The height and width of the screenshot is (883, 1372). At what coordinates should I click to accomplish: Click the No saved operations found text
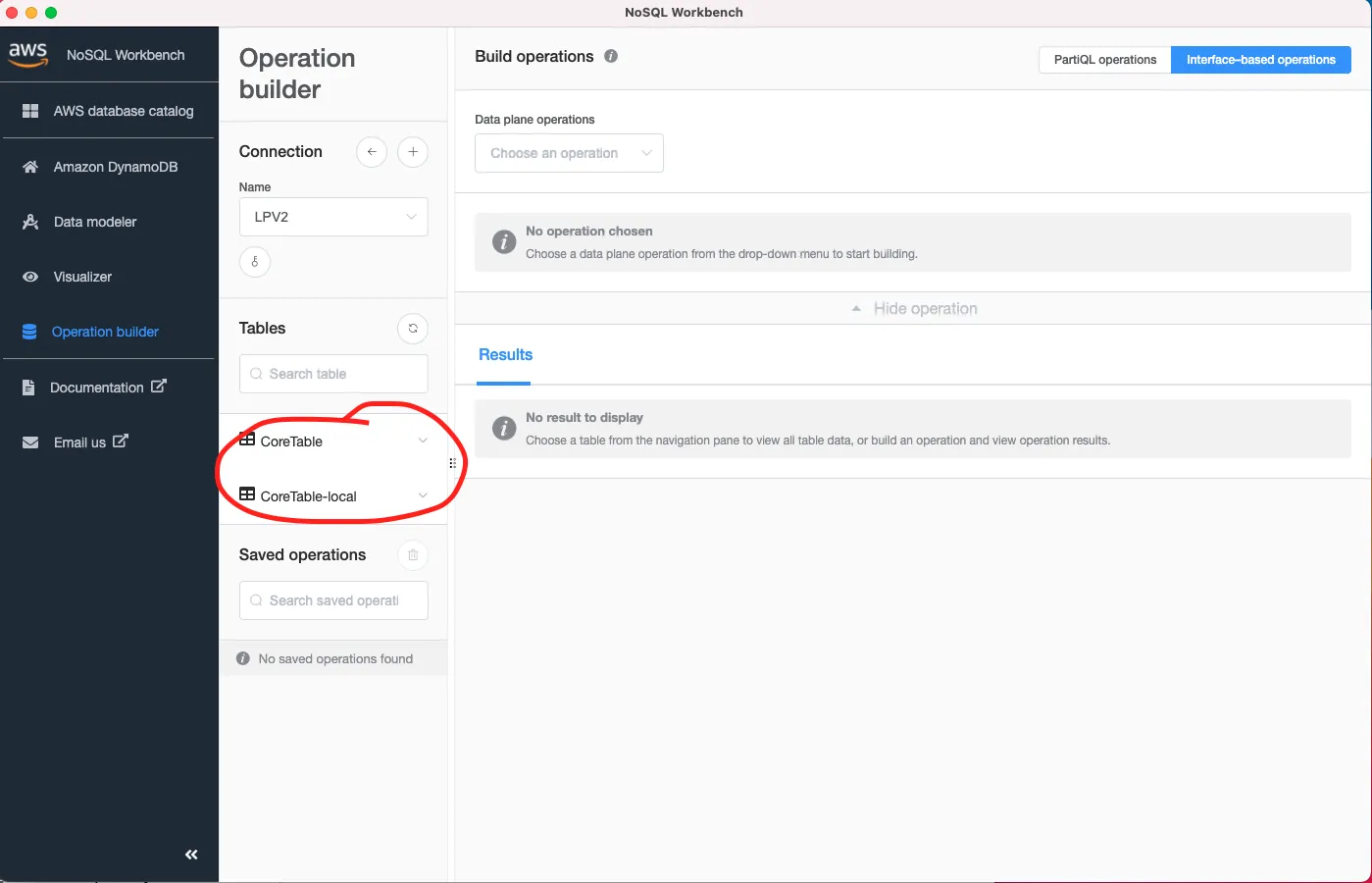335,659
